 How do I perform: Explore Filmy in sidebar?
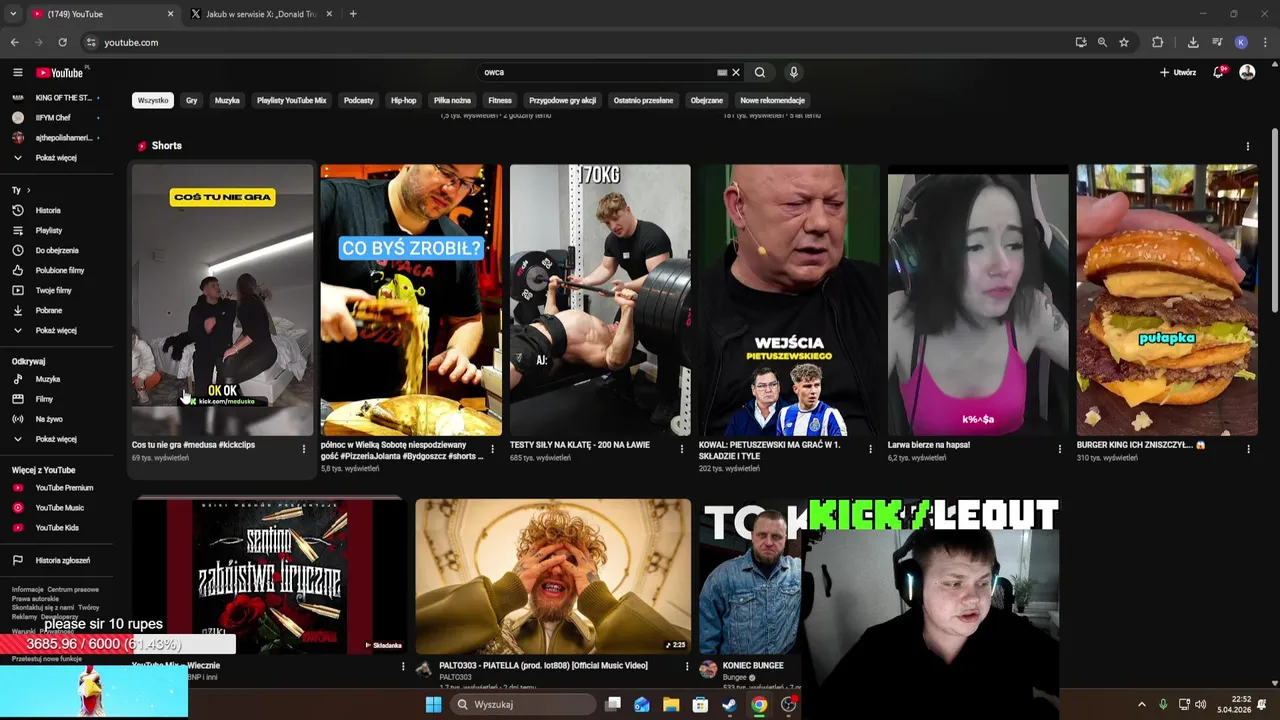[44, 399]
